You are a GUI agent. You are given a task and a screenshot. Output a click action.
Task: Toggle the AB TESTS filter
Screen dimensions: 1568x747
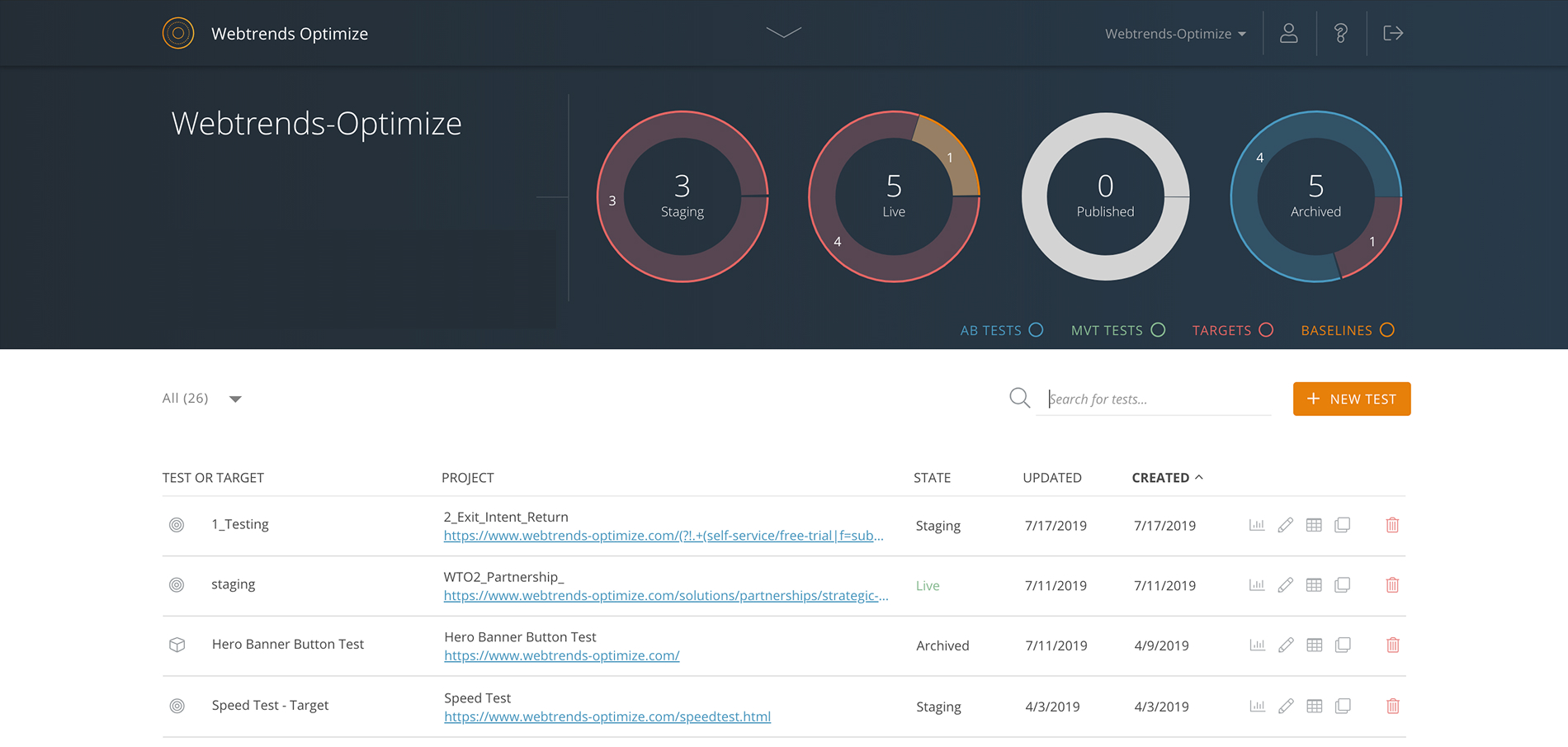(1002, 330)
